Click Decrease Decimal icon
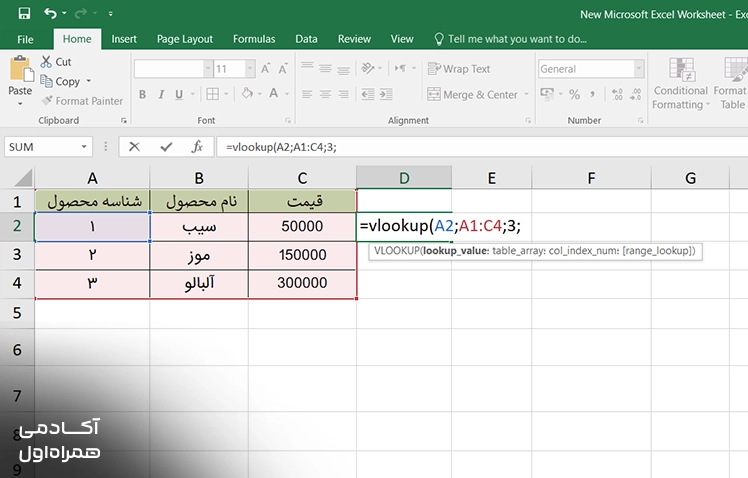The width and height of the screenshot is (748, 478). click(635, 94)
